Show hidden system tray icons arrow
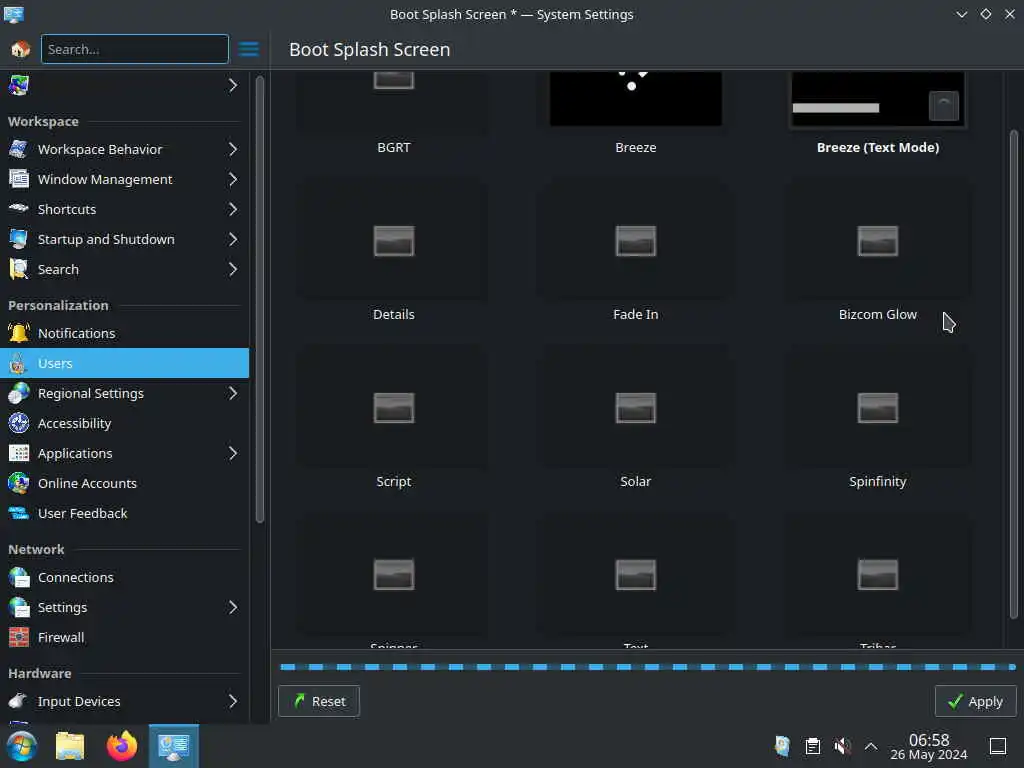 [x=871, y=746]
